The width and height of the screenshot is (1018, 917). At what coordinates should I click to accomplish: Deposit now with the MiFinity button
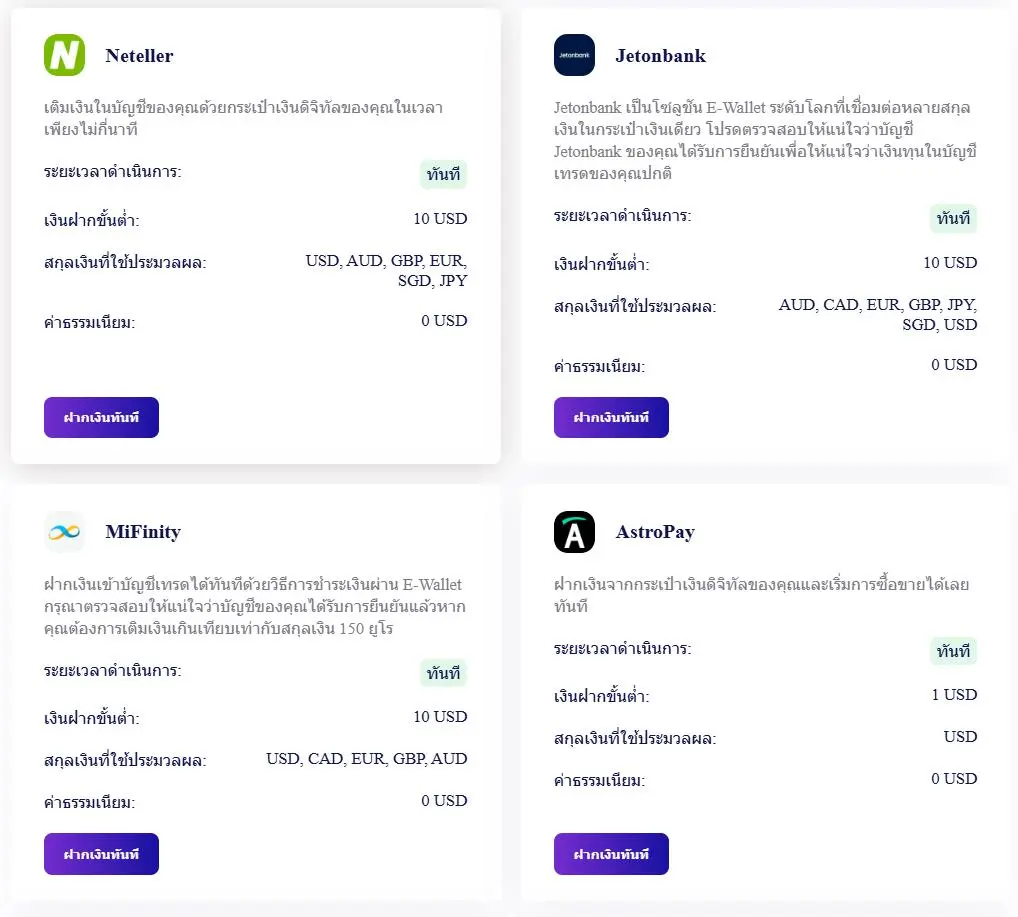(x=101, y=854)
